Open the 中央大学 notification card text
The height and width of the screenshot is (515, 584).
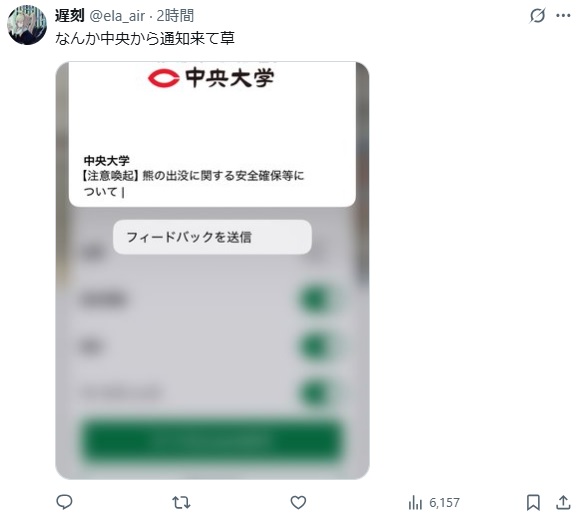click(194, 176)
